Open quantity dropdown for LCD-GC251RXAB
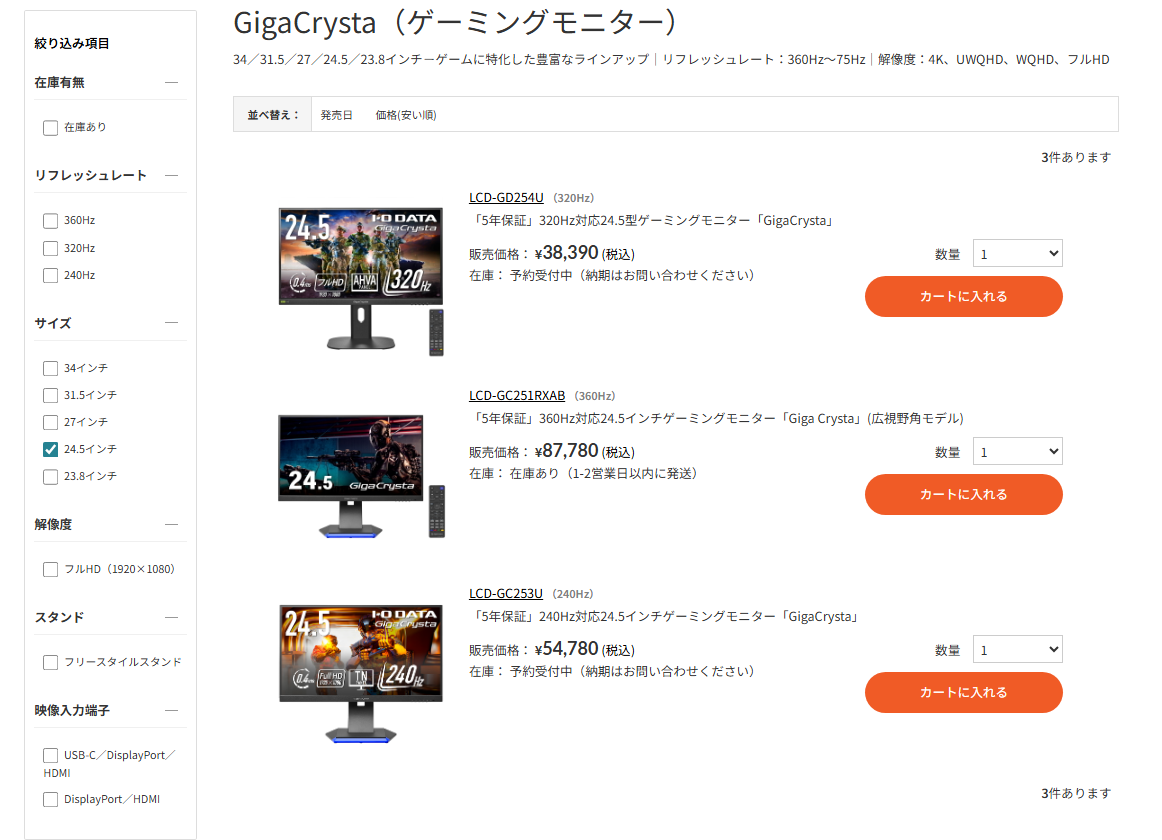The width and height of the screenshot is (1162, 840). coord(1017,452)
